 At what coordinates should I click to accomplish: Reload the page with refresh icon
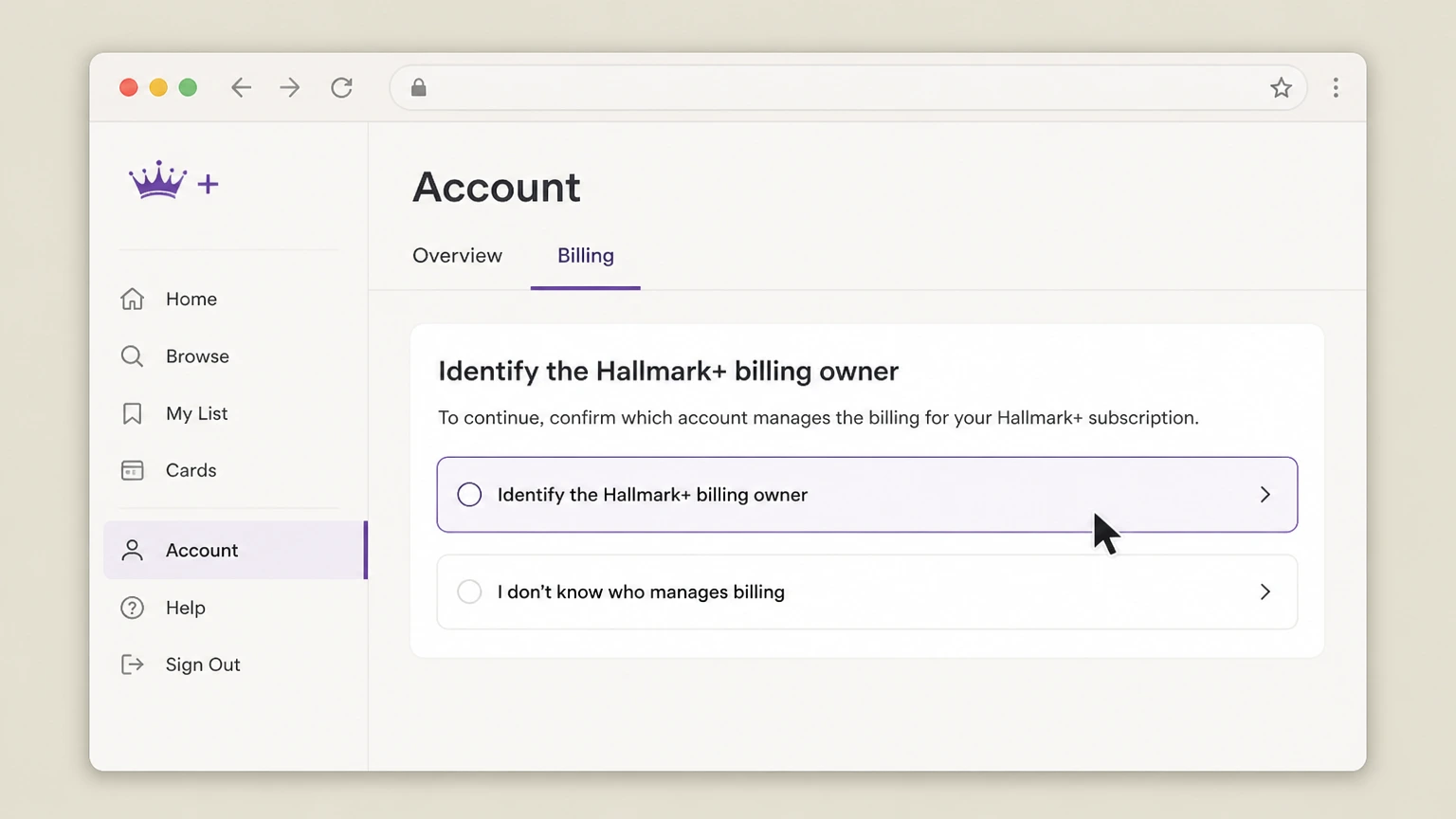(x=341, y=88)
